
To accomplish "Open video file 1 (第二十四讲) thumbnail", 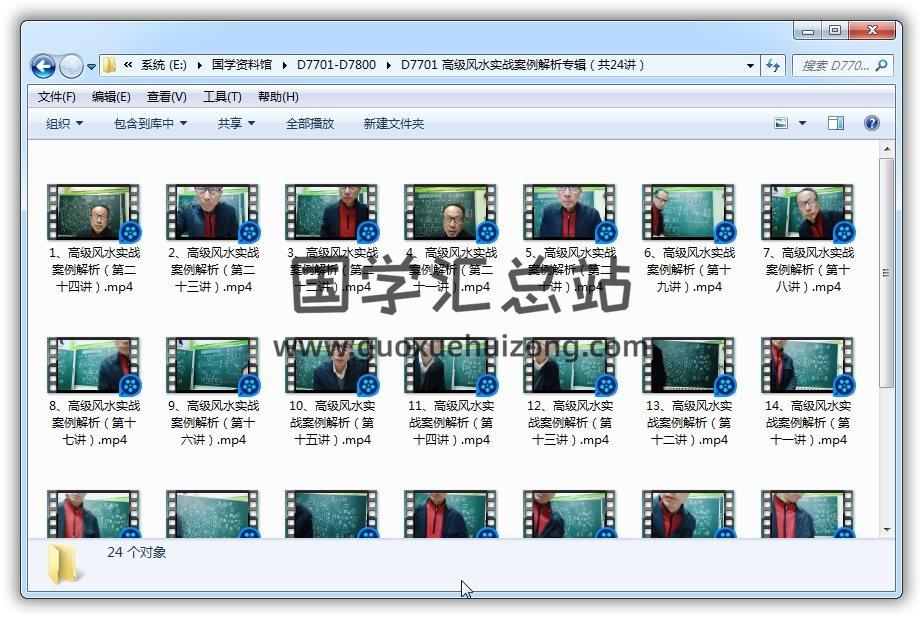I will (93, 212).
